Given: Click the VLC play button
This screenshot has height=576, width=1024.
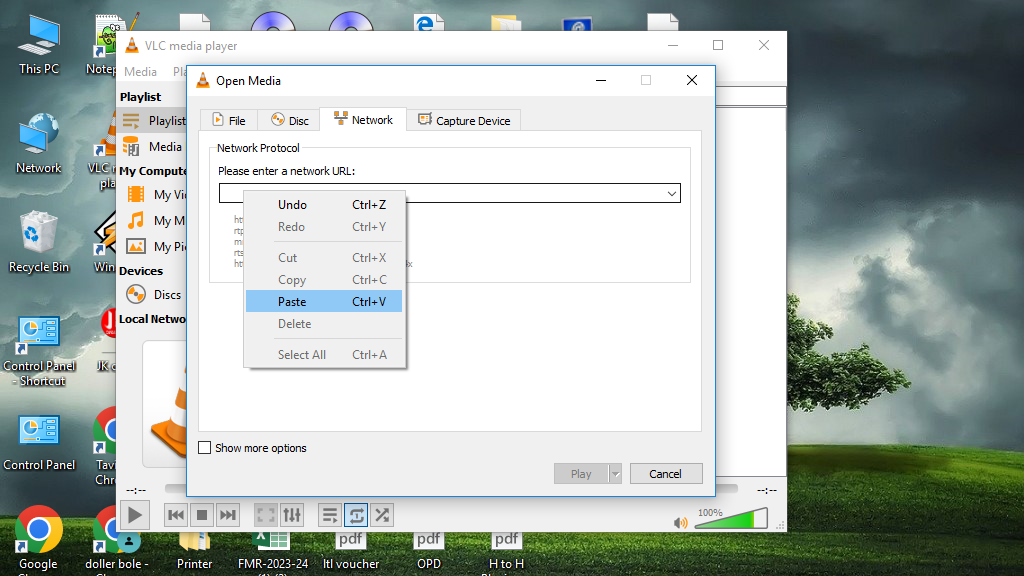Looking at the screenshot, I should (135, 515).
